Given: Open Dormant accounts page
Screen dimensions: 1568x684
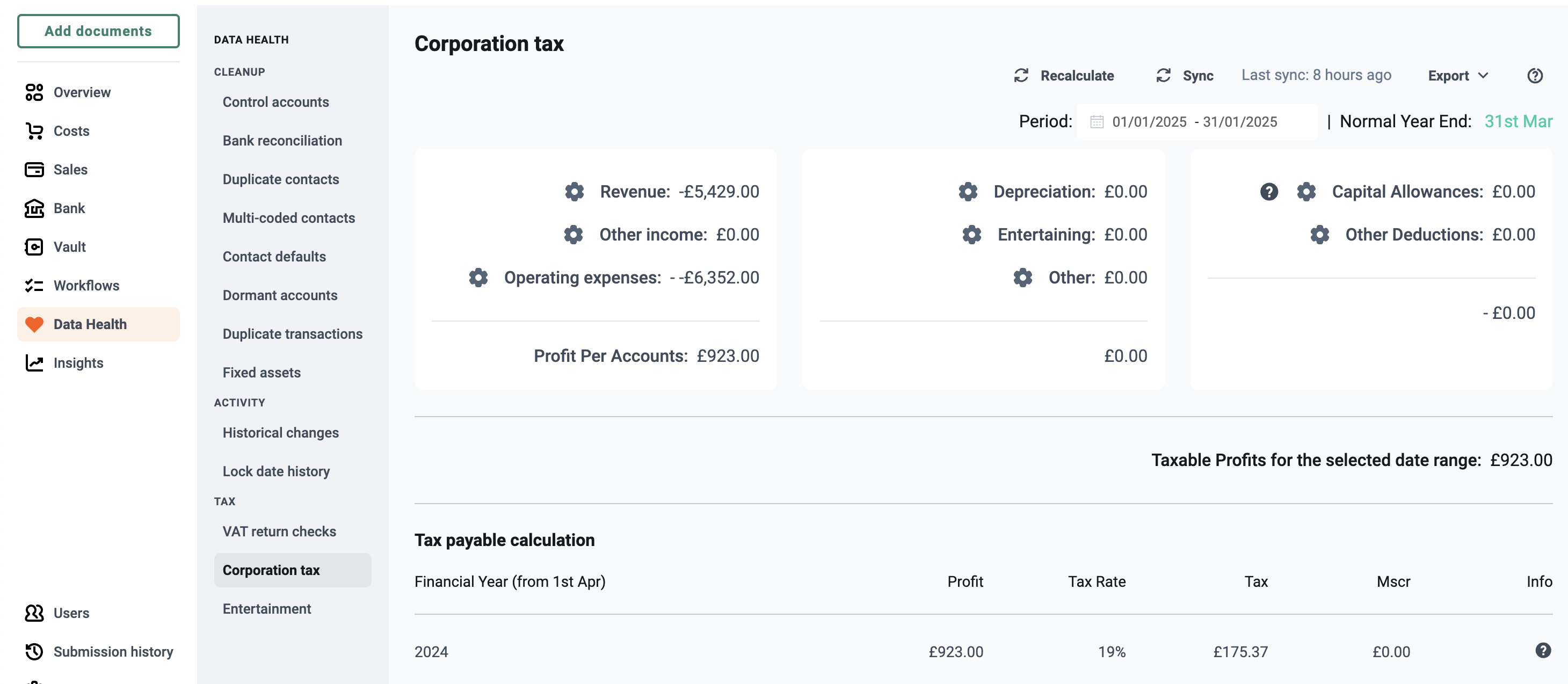Looking at the screenshot, I should point(280,295).
